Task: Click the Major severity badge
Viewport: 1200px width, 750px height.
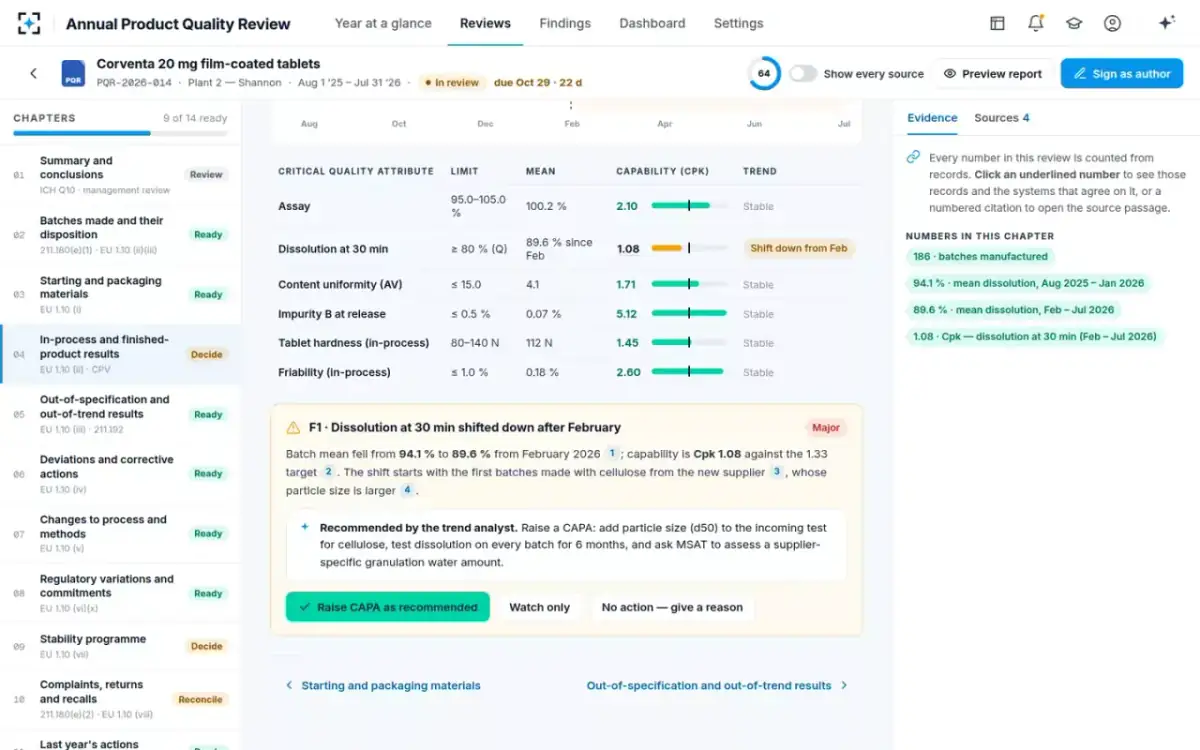Action: click(x=826, y=427)
